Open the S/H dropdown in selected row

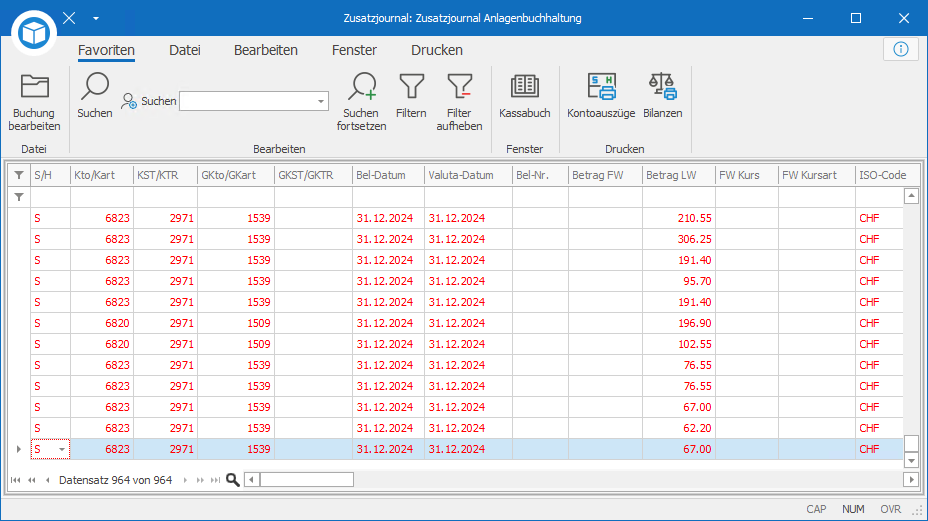click(x=62, y=449)
